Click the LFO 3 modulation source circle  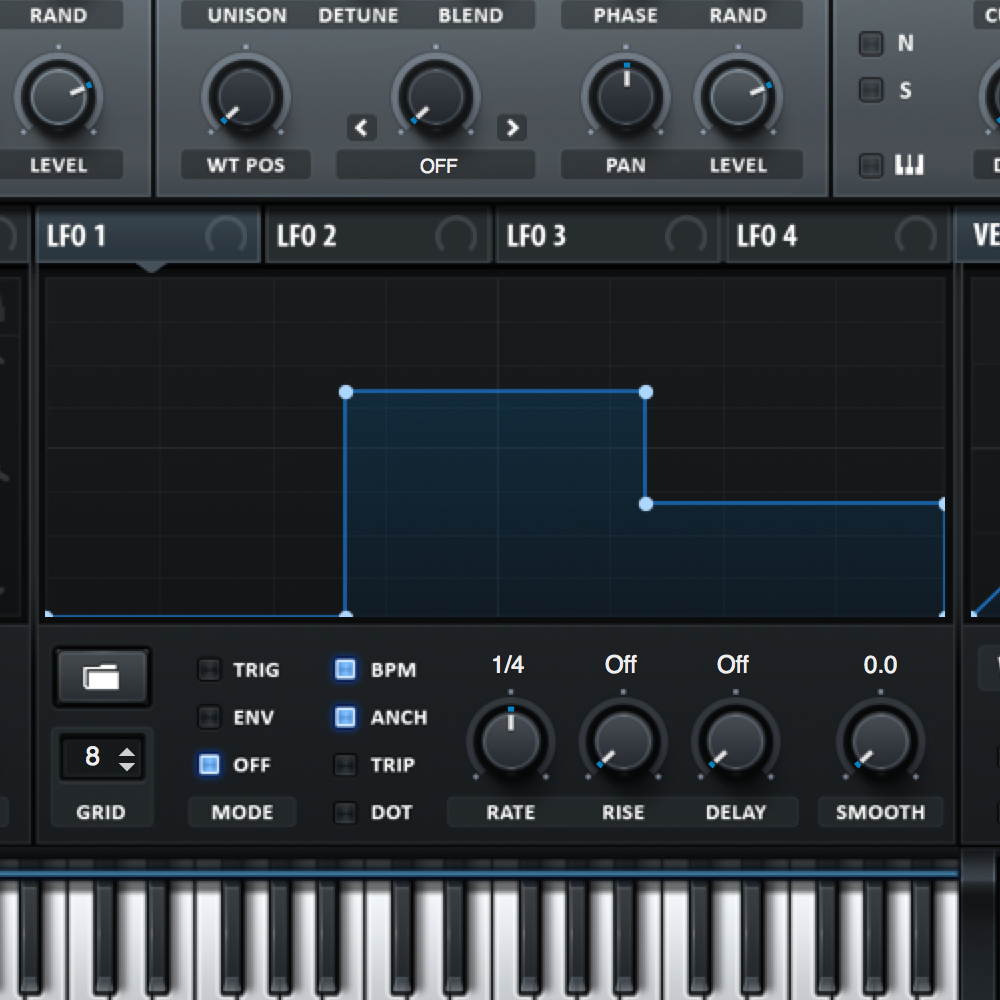[x=686, y=236]
